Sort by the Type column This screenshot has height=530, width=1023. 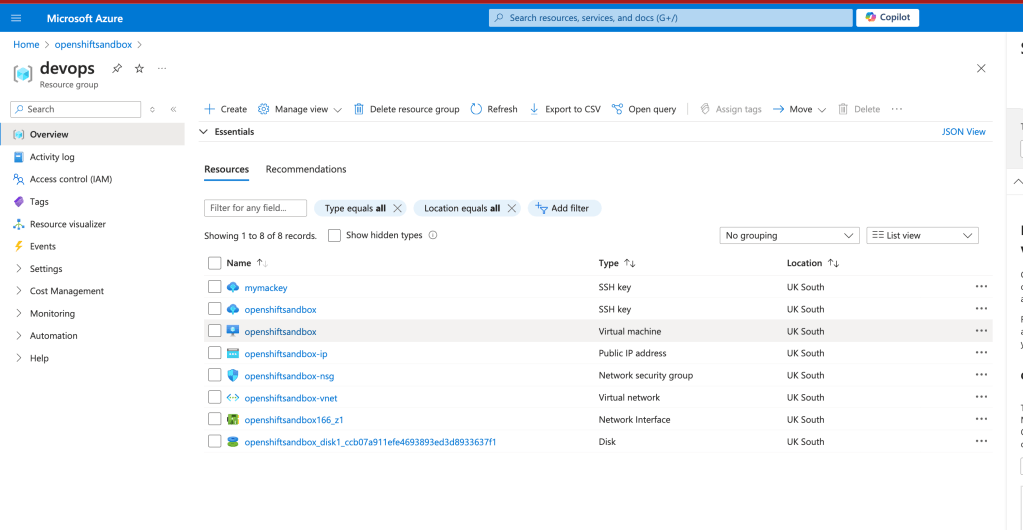click(x=617, y=263)
